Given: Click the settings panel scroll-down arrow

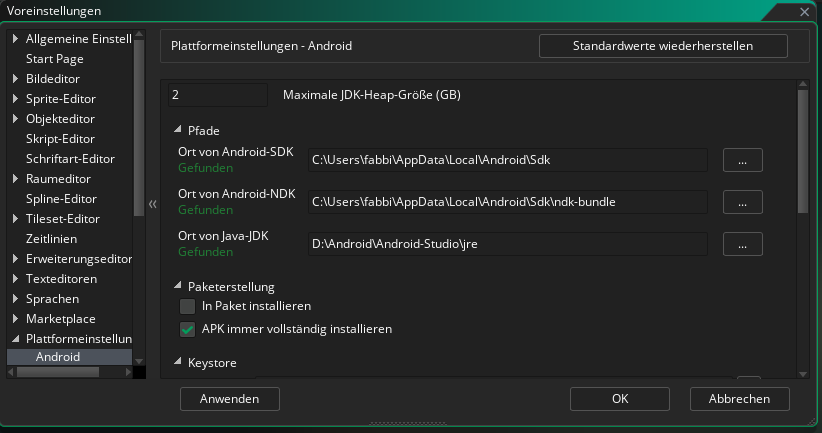Looking at the screenshot, I should click(803, 374).
